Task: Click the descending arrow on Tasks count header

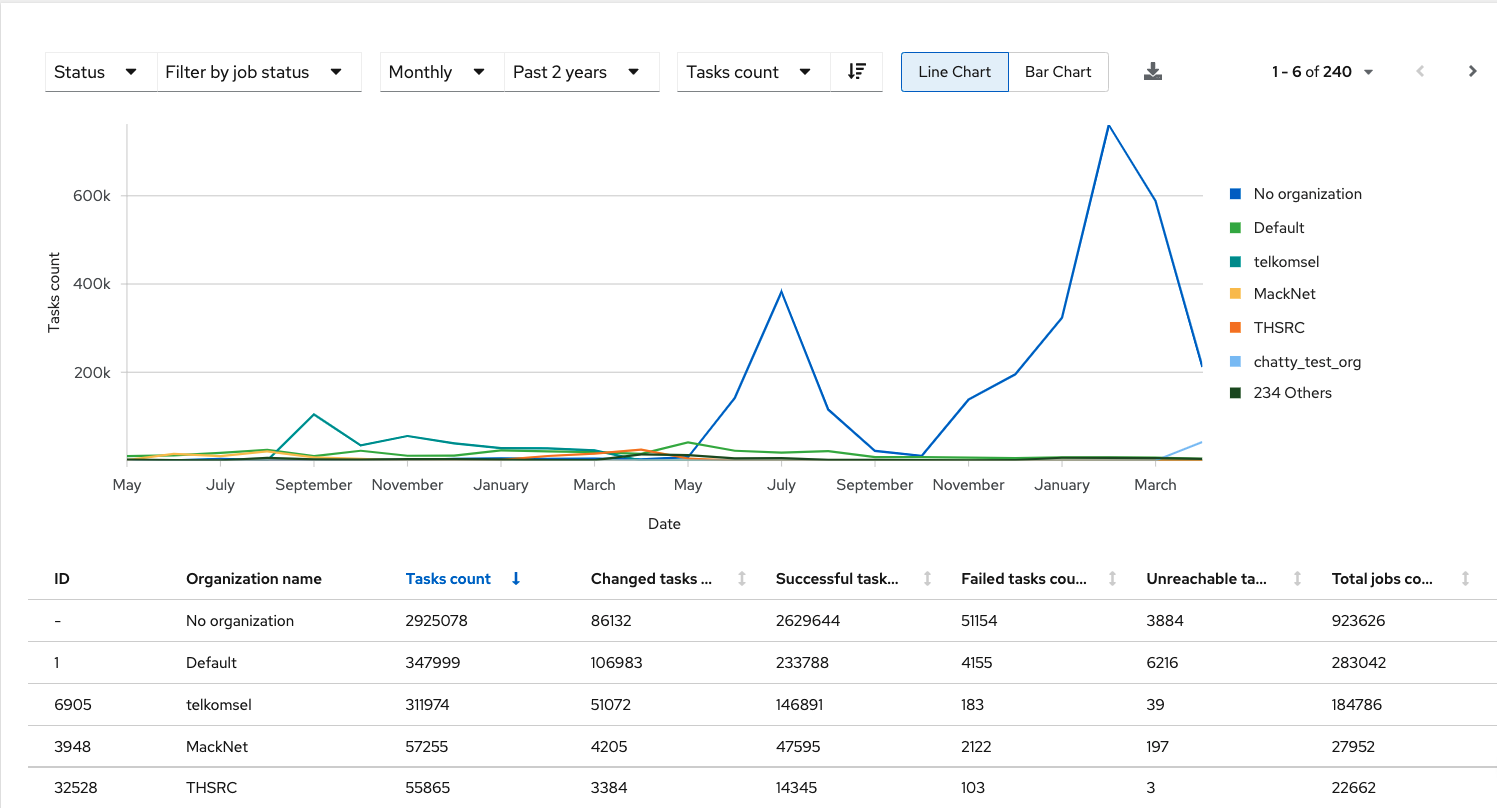Action: pos(516,579)
